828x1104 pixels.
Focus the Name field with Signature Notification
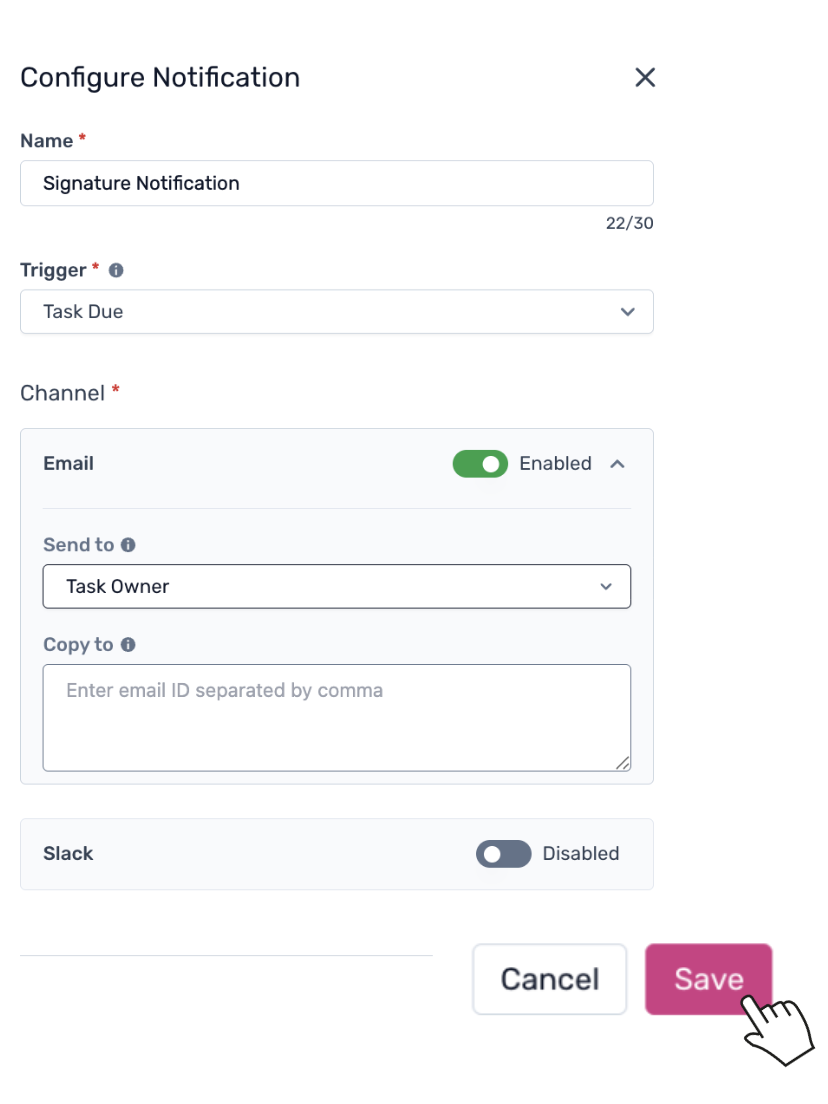[x=336, y=183]
